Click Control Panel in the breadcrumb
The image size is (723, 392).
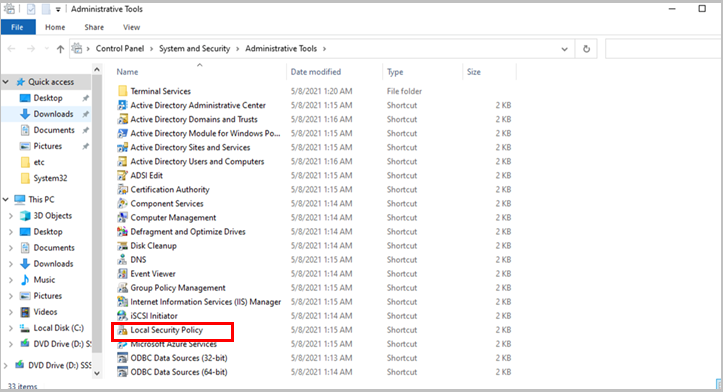(120, 48)
